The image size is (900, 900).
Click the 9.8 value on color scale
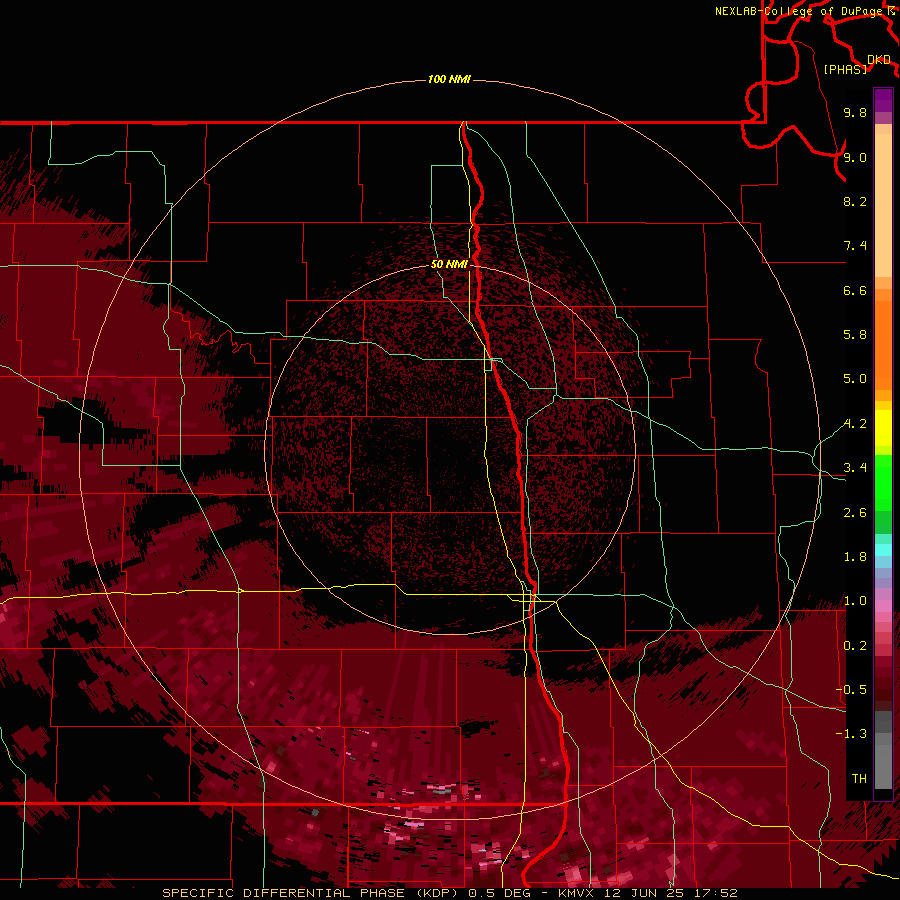pos(855,112)
